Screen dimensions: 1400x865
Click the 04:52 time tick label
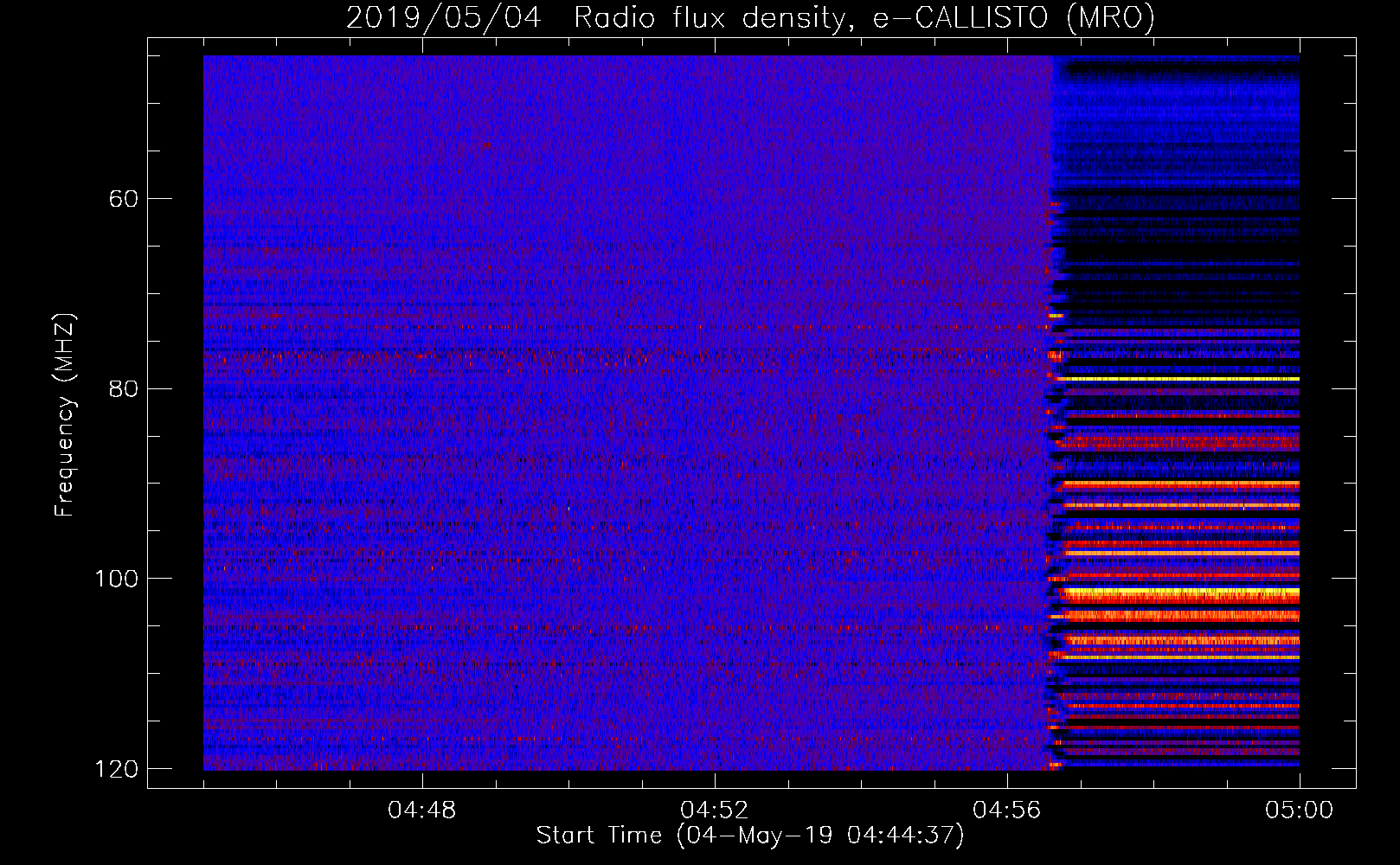714,811
